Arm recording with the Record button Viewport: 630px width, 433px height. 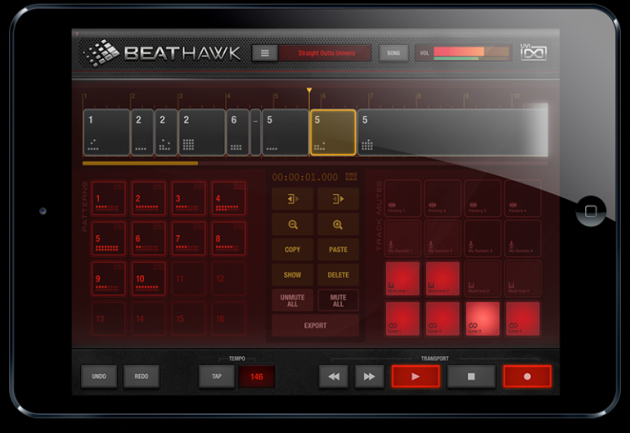pos(527,376)
